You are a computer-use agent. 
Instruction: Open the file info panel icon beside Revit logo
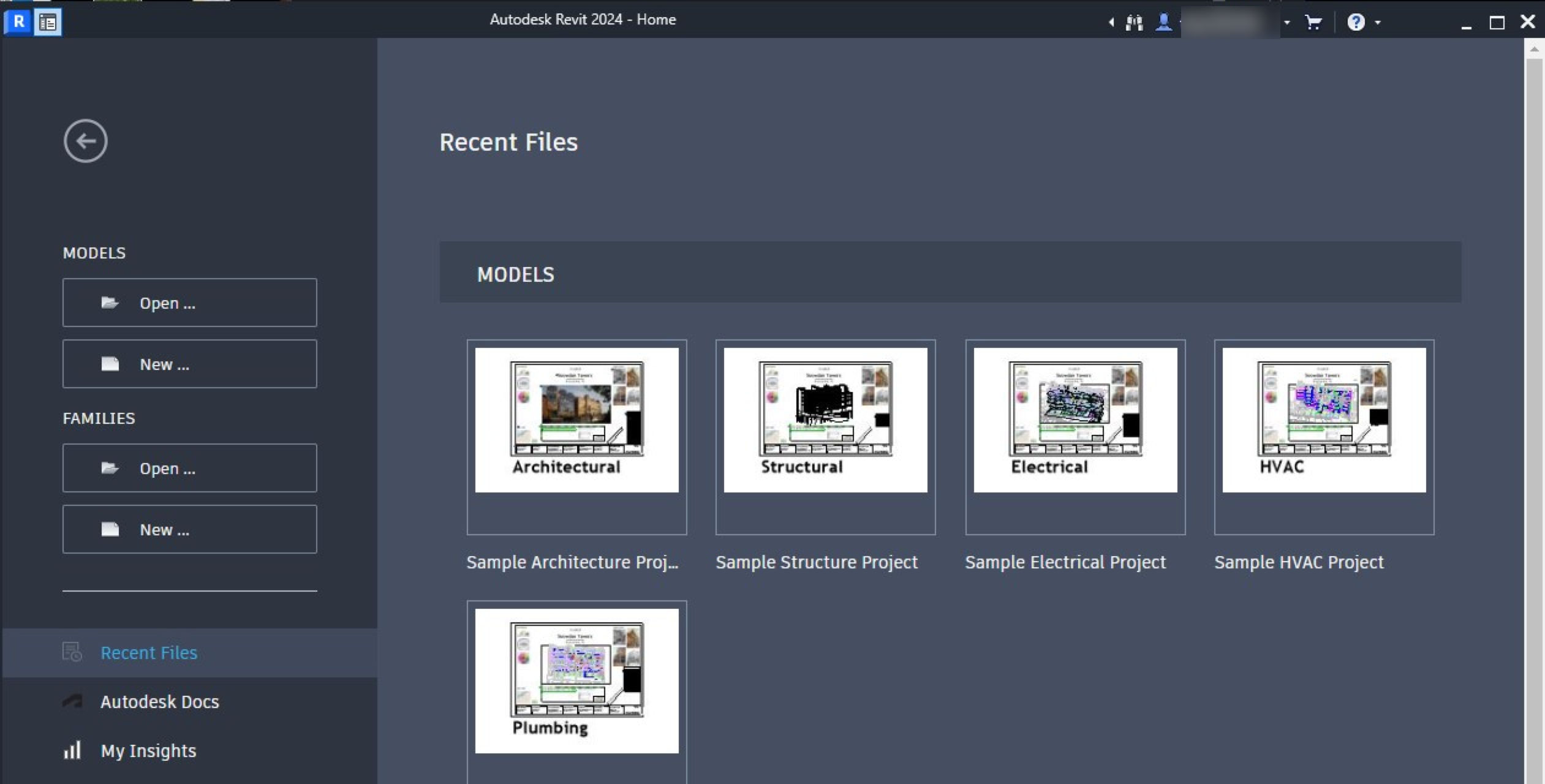point(48,22)
